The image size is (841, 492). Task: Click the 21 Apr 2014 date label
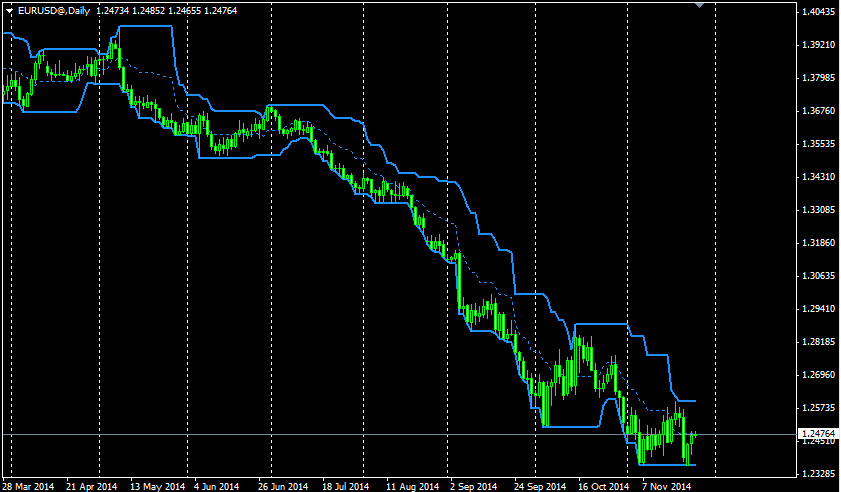pos(92,486)
